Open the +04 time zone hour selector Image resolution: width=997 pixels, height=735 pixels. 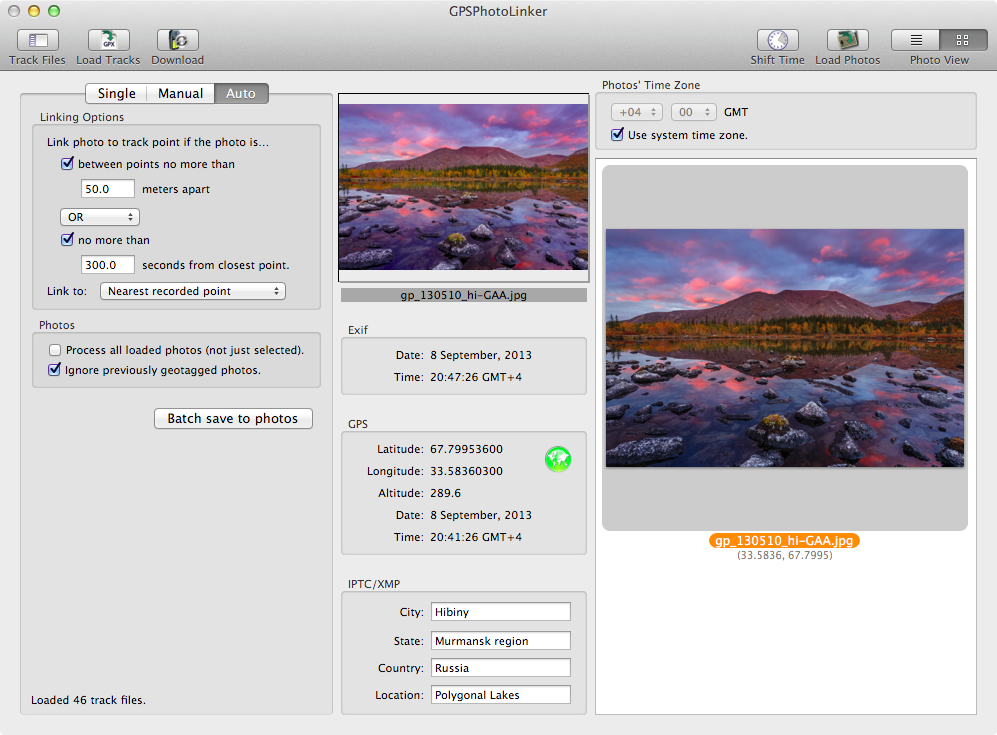pos(636,112)
